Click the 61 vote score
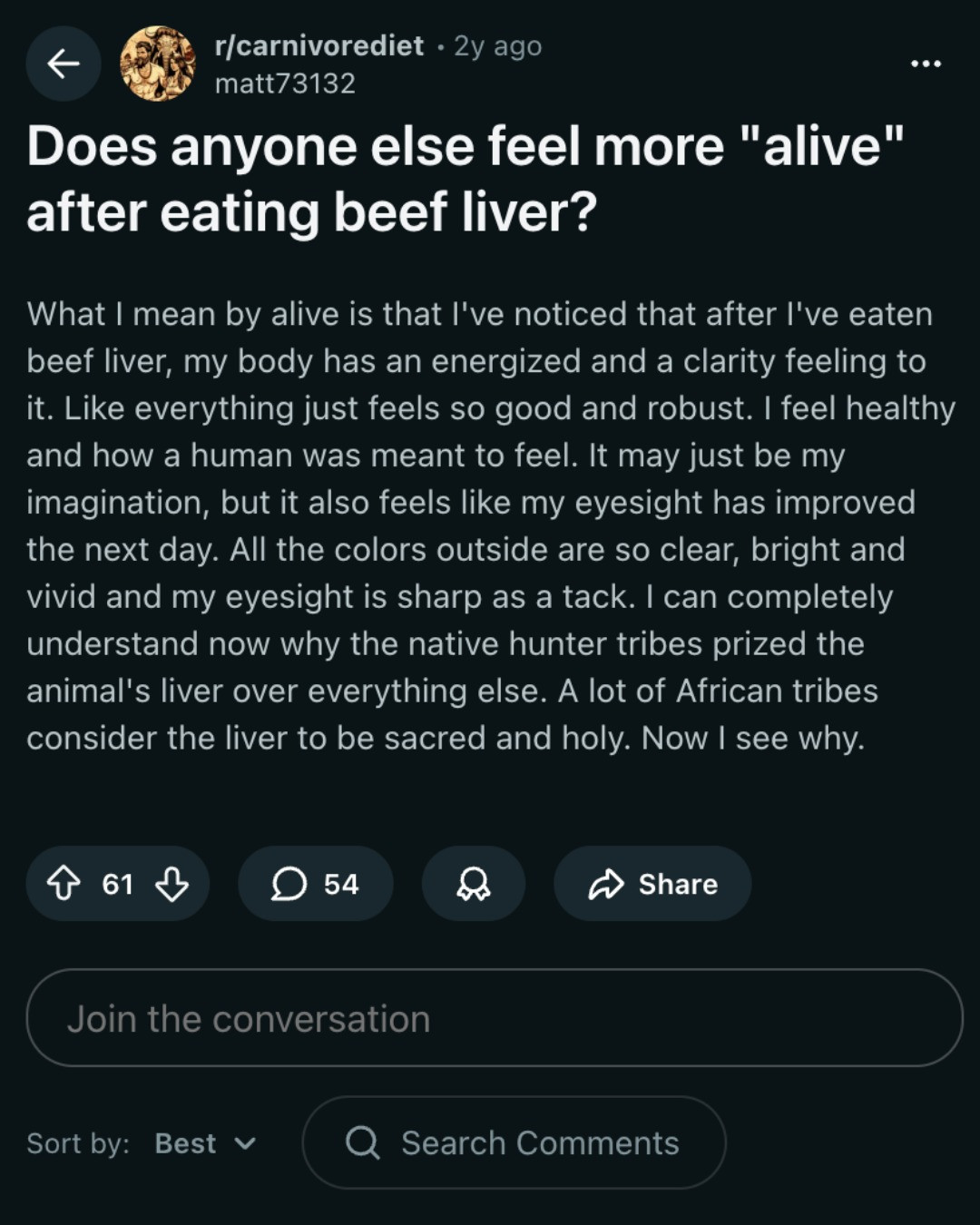Viewport: 980px width, 1225px height. (x=118, y=884)
